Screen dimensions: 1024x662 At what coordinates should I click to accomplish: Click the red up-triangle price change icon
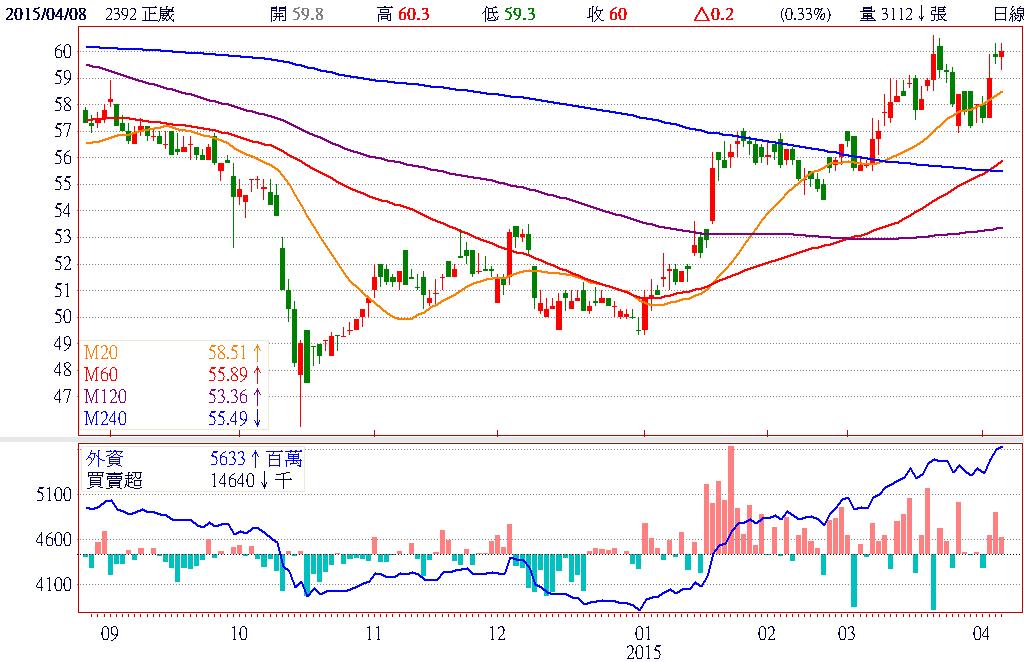[700, 14]
